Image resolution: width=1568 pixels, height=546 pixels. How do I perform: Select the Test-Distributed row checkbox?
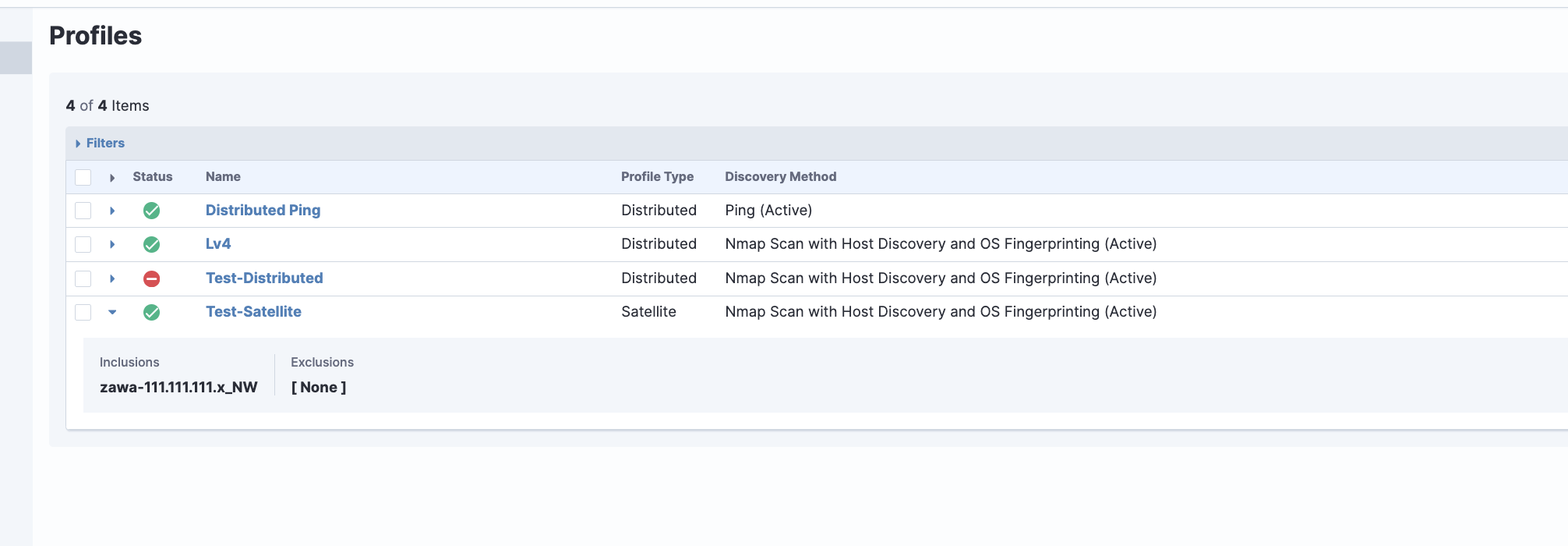click(x=83, y=278)
